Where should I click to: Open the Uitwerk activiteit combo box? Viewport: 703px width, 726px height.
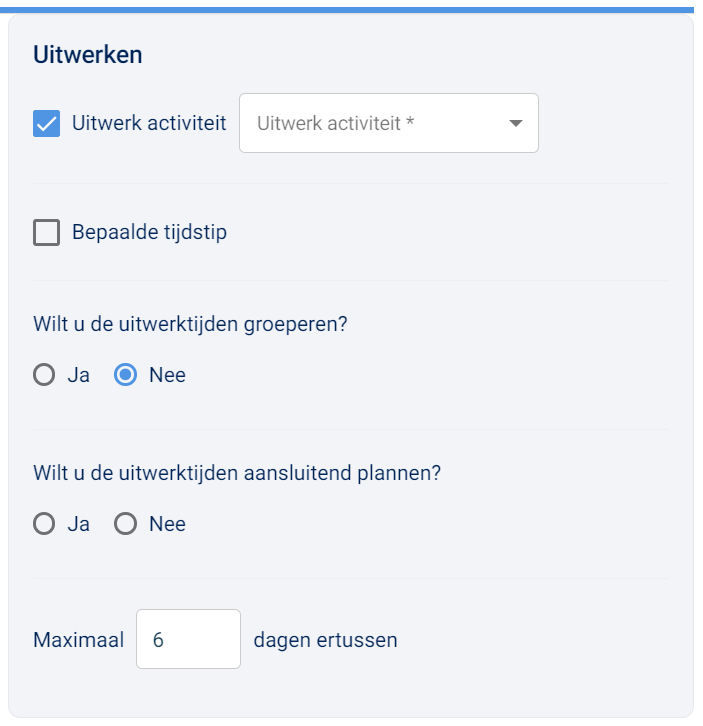(x=375, y=124)
